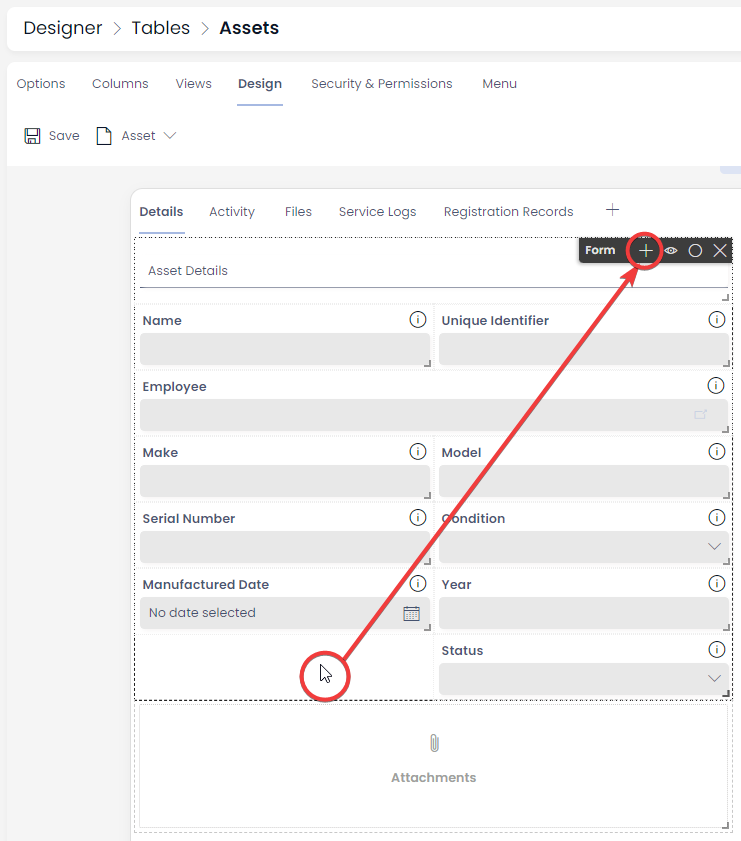Image resolution: width=741 pixels, height=841 pixels.
Task: Click Assets breadcrumb title
Action: 249,28
